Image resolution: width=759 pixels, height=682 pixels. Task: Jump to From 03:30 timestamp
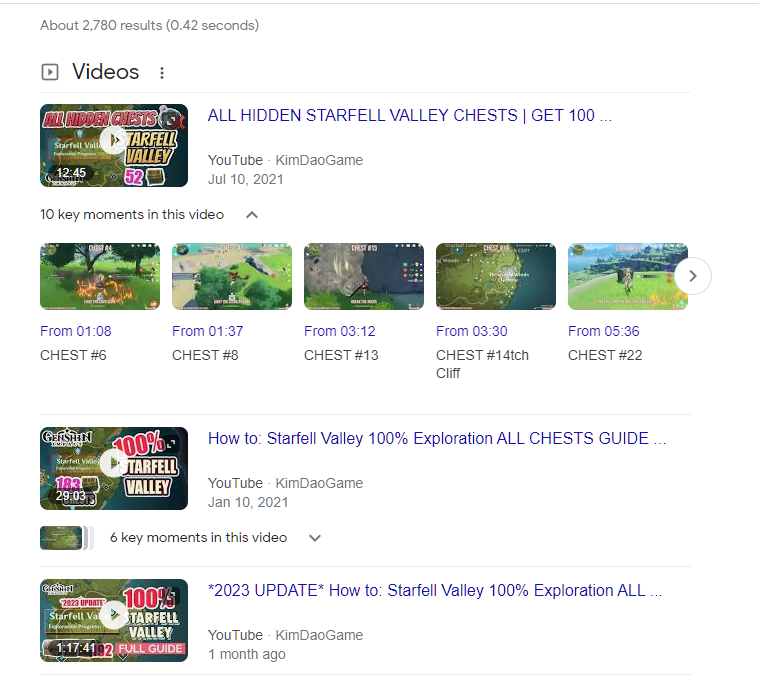click(471, 331)
